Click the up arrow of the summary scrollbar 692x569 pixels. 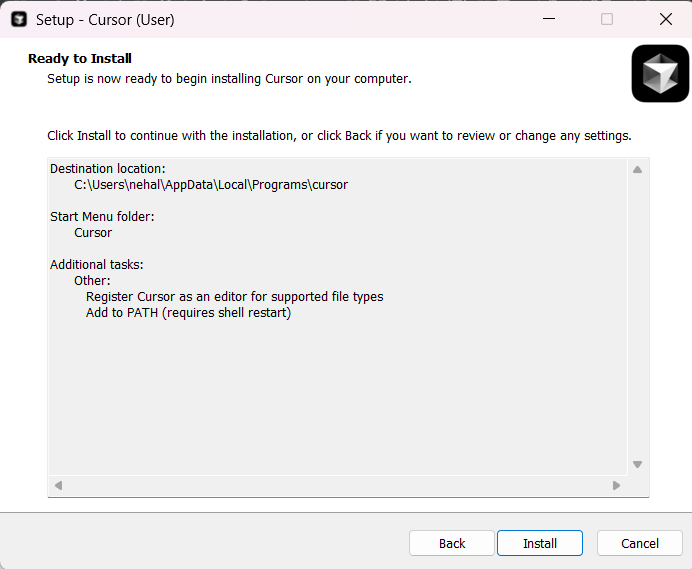[x=637, y=170]
